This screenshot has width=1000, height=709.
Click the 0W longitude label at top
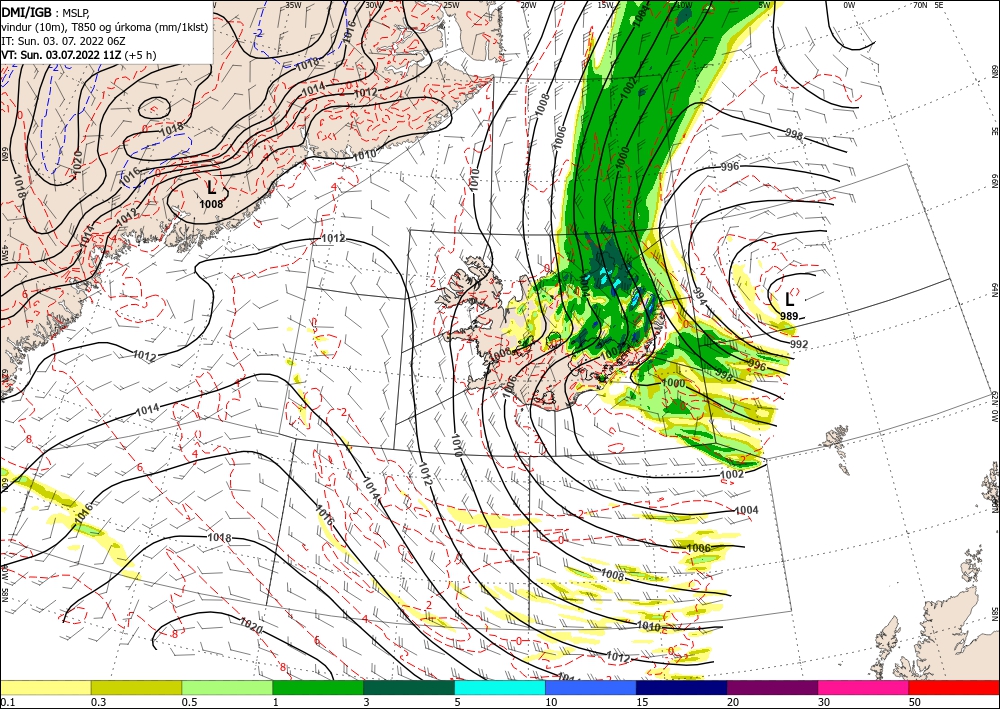(x=849, y=4)
